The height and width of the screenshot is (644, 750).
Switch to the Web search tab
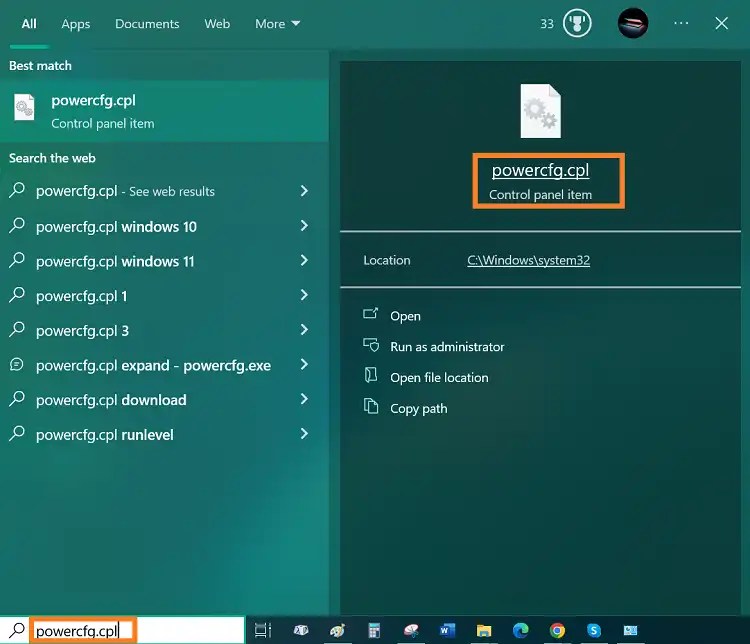(217, 24)
